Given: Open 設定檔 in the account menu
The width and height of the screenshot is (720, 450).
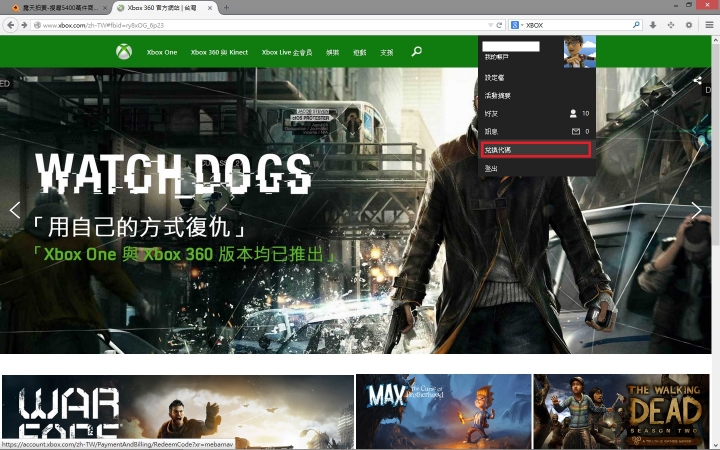Looking at the screenshot, I should click(x=494, y=78).
